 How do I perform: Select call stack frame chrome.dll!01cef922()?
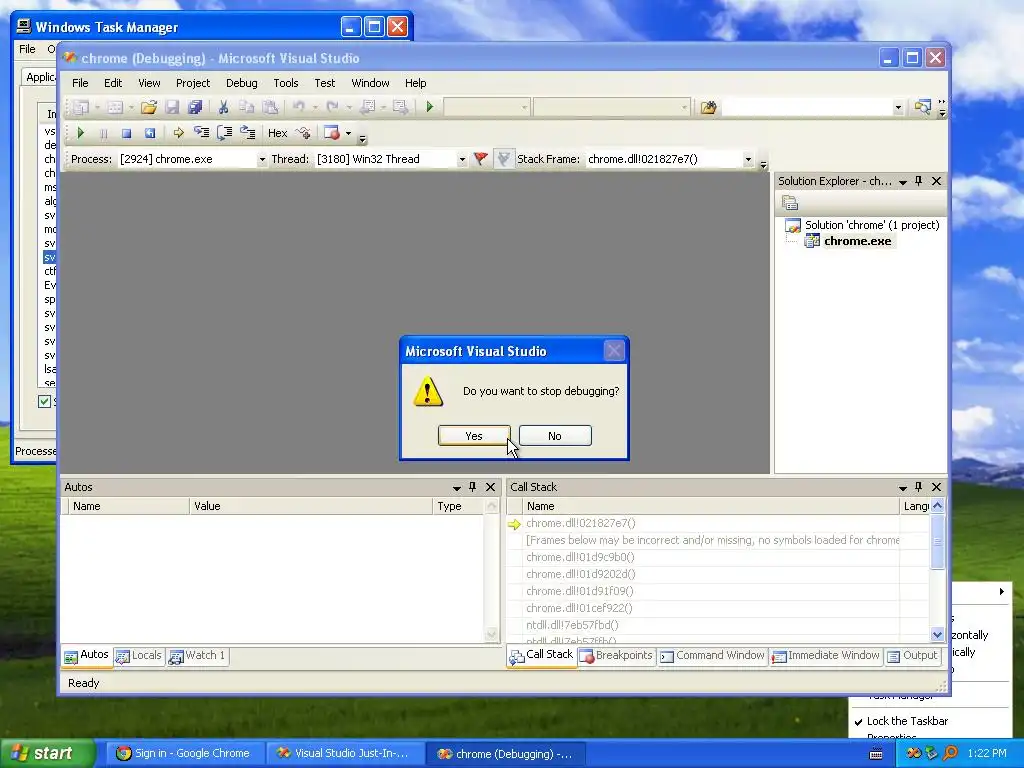click(x=579, y=608)
